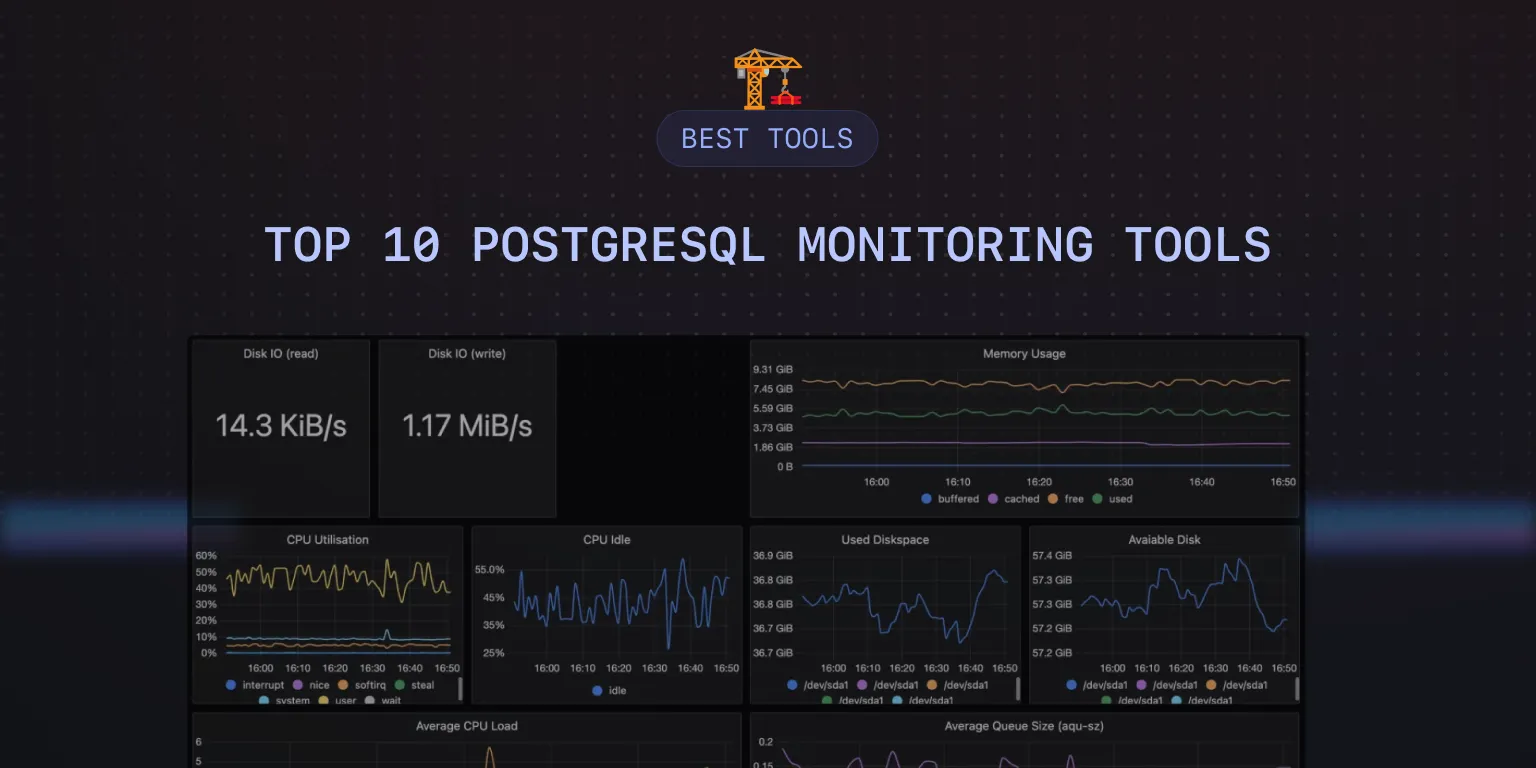
Task: Open the CPU Utilisation panel title menu
Action: (327, 540)
